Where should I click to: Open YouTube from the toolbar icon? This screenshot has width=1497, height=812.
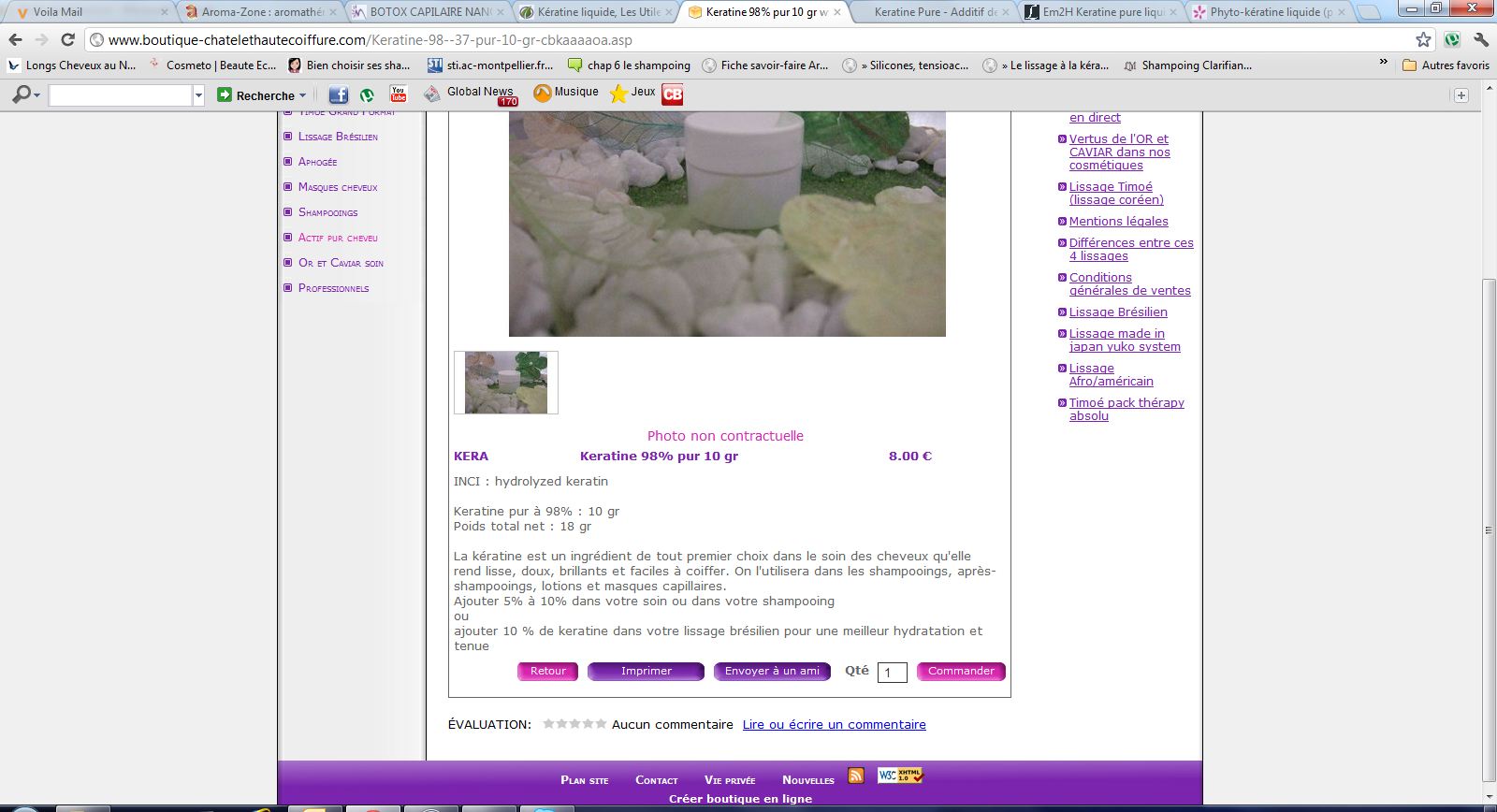click(399, 94)
